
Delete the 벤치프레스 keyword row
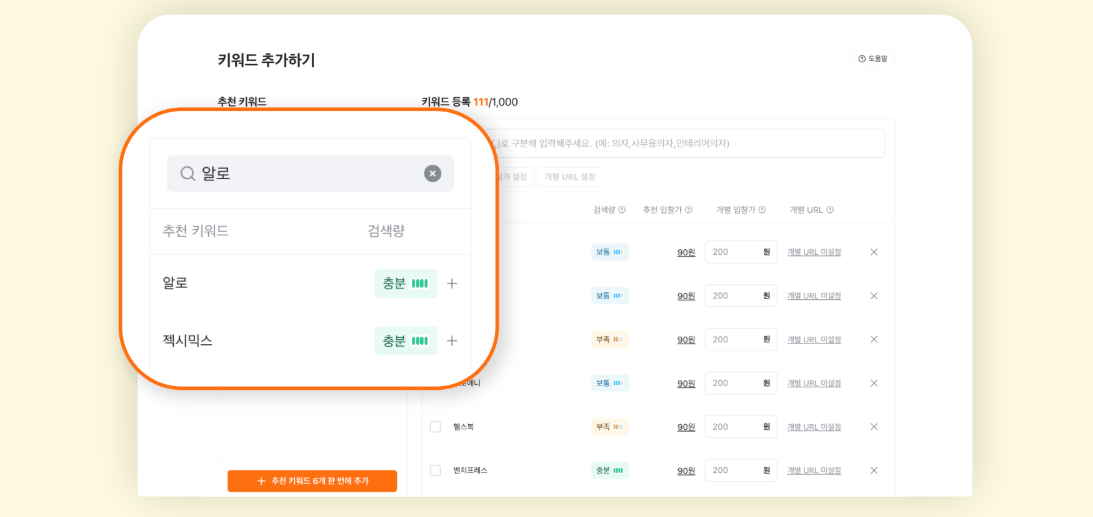pyautogui.click(x=874, y=470)
